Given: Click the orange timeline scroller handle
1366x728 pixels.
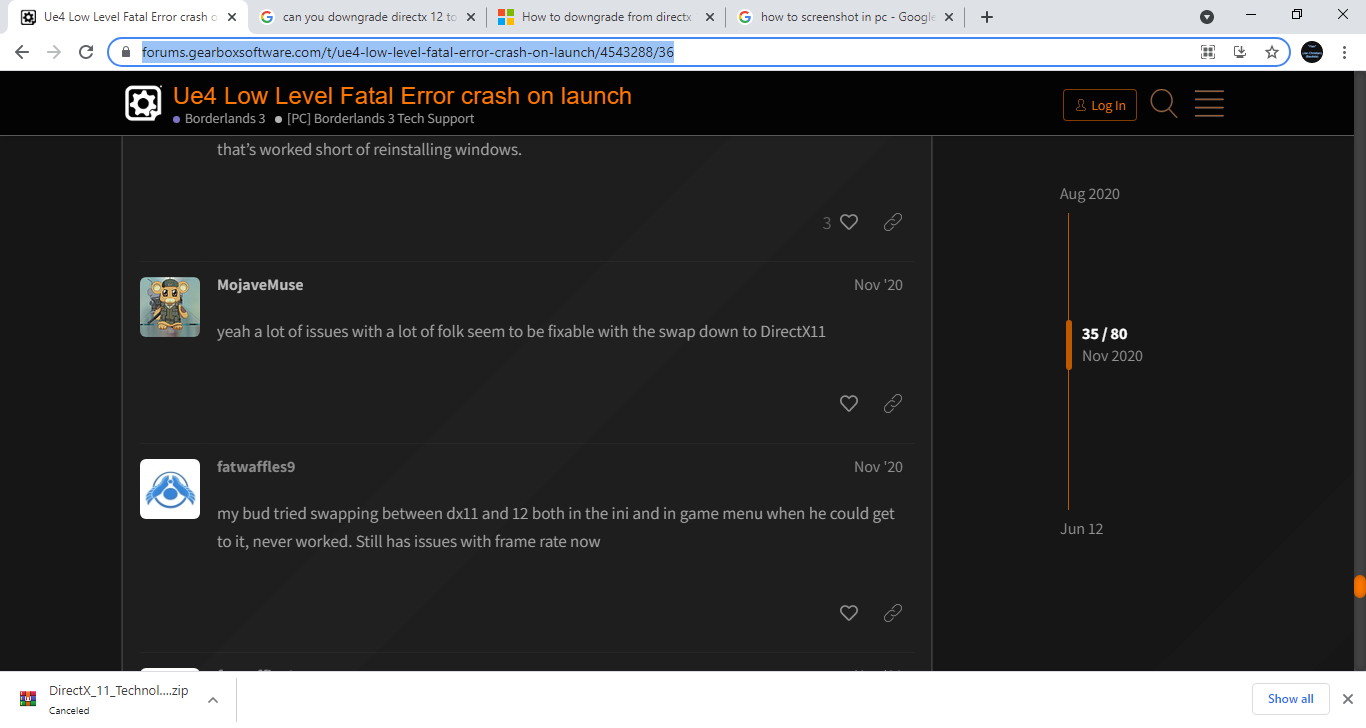Looking at the screenshot, I should coord(1068,345).
